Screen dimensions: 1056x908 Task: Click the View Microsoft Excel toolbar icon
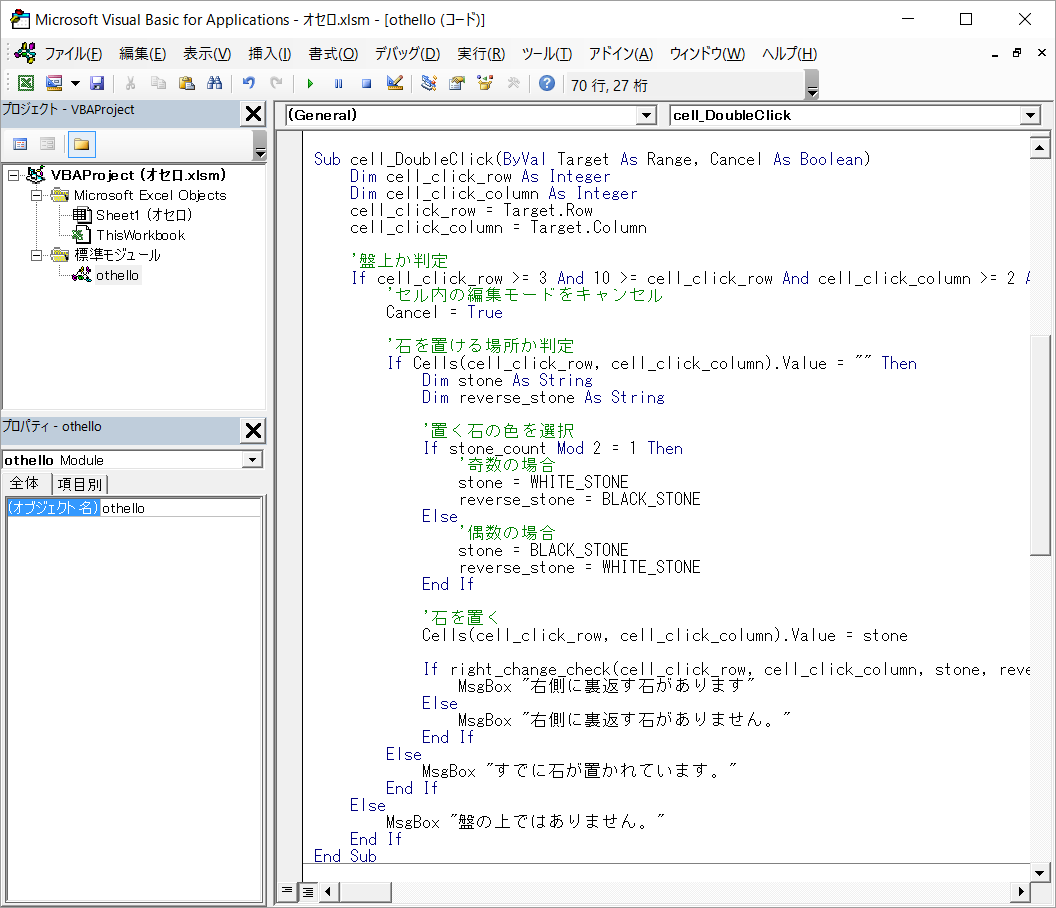click(26, 84)
